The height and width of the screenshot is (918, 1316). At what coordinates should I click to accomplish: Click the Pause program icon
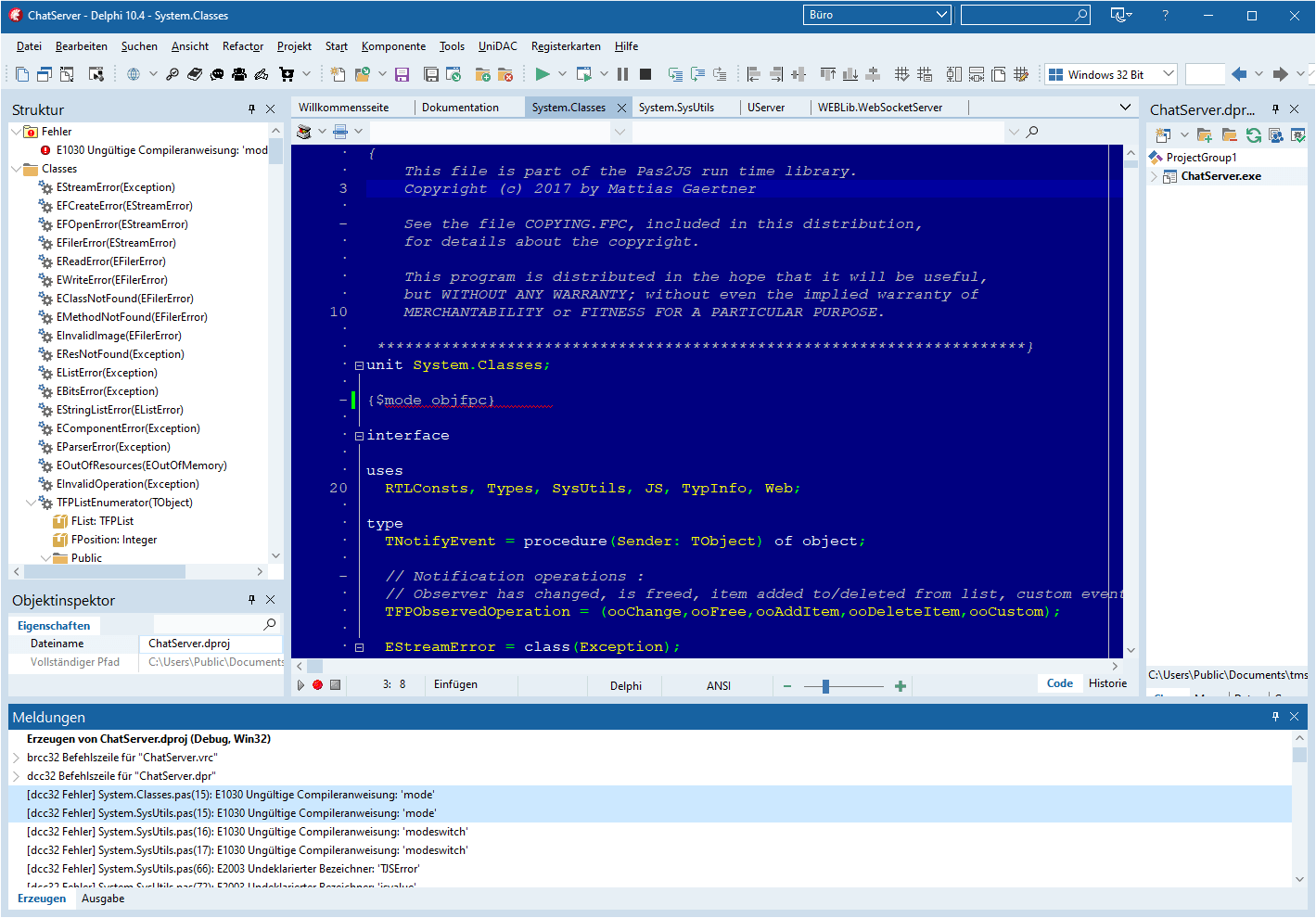tap(622, 74)
